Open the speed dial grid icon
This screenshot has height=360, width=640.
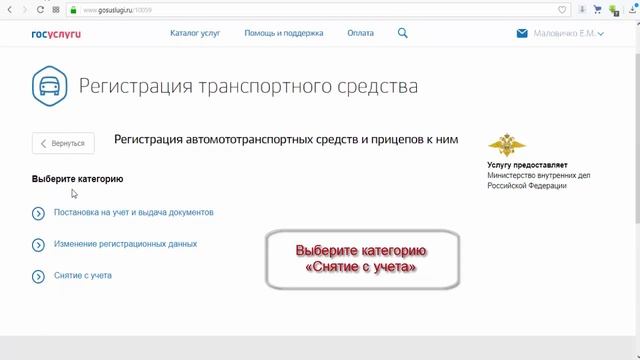pos(56,9)
